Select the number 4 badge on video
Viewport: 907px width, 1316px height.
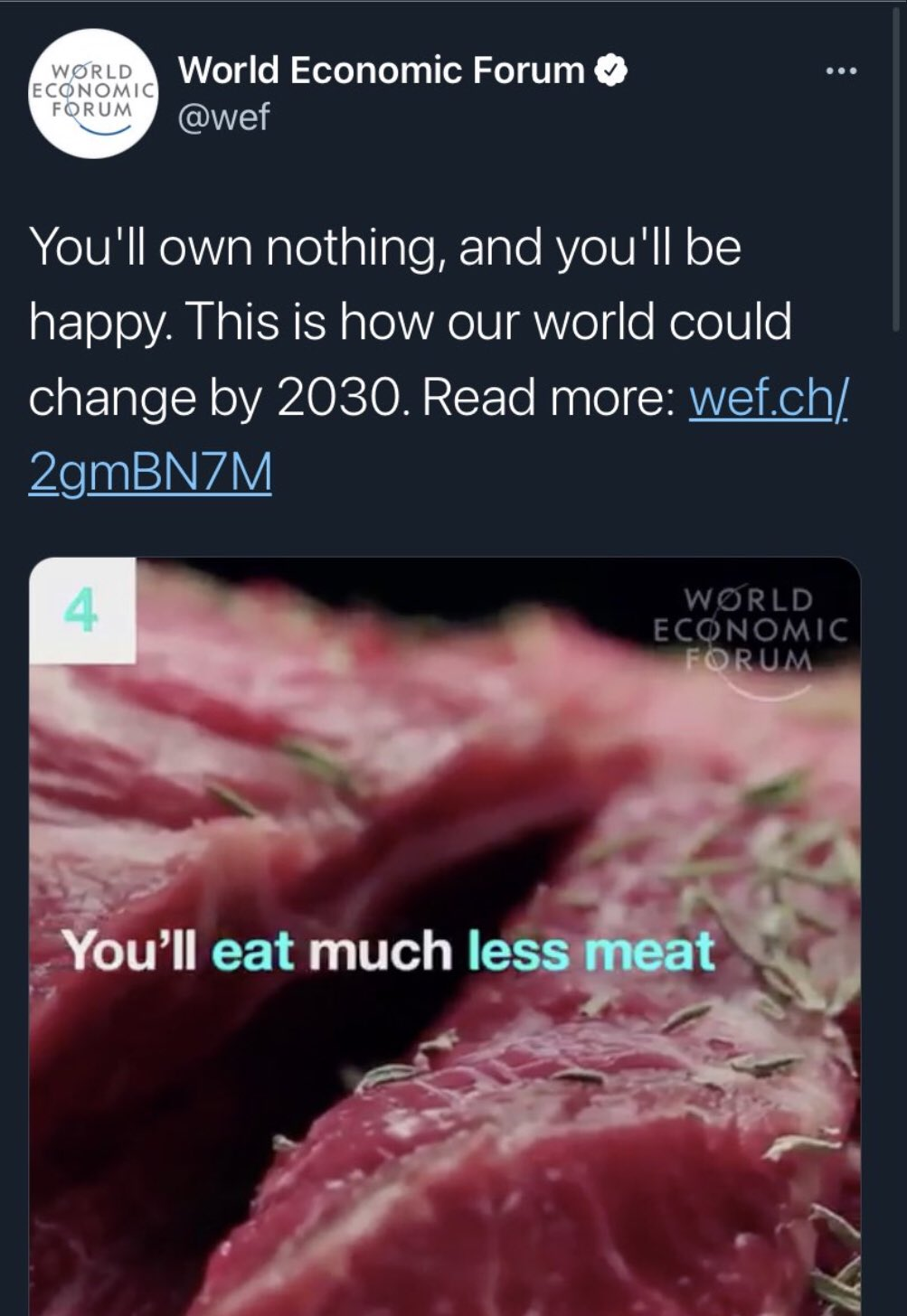click(x=82, y=611)
